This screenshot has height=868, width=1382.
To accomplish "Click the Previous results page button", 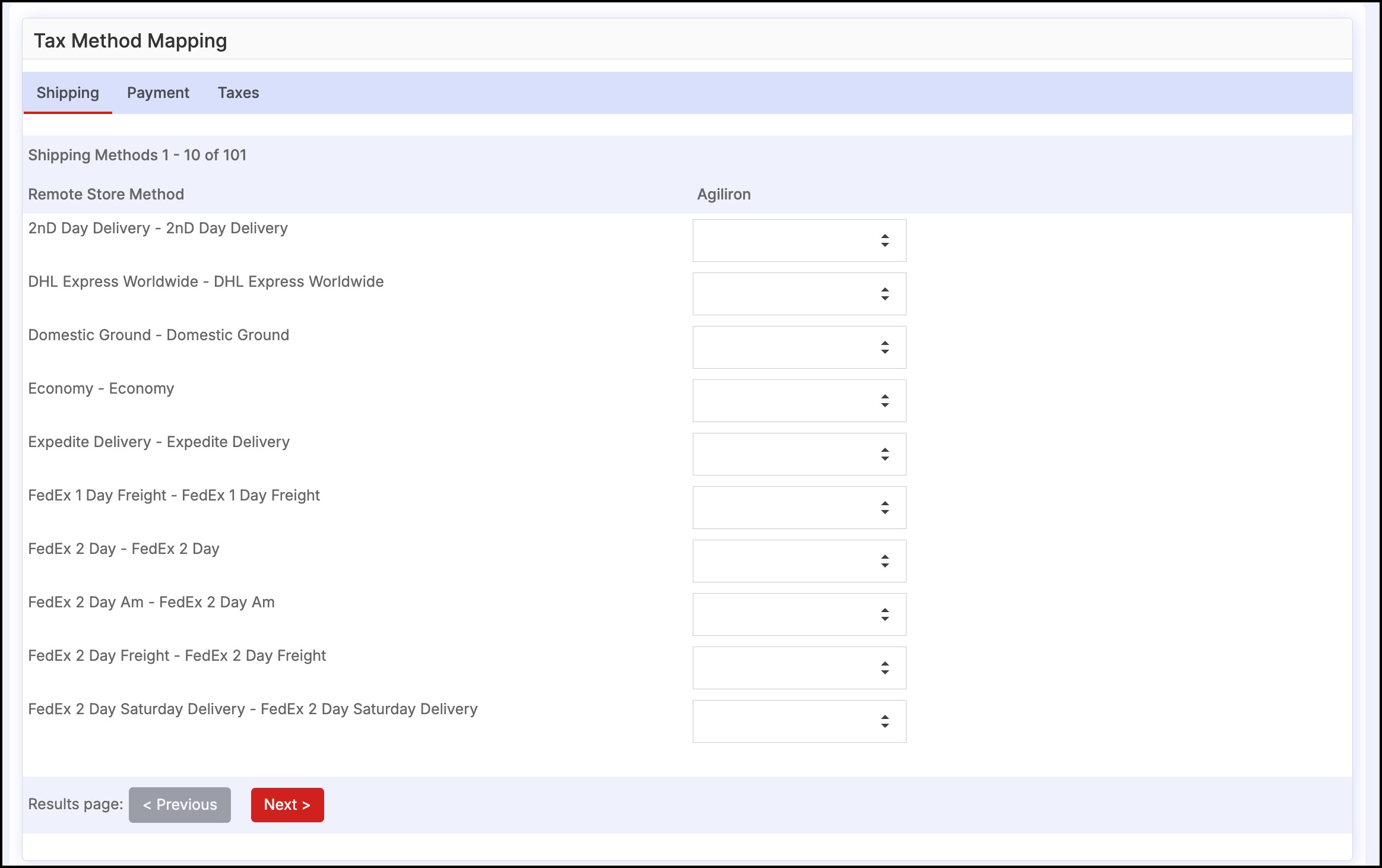I will (x=180, y=804).
